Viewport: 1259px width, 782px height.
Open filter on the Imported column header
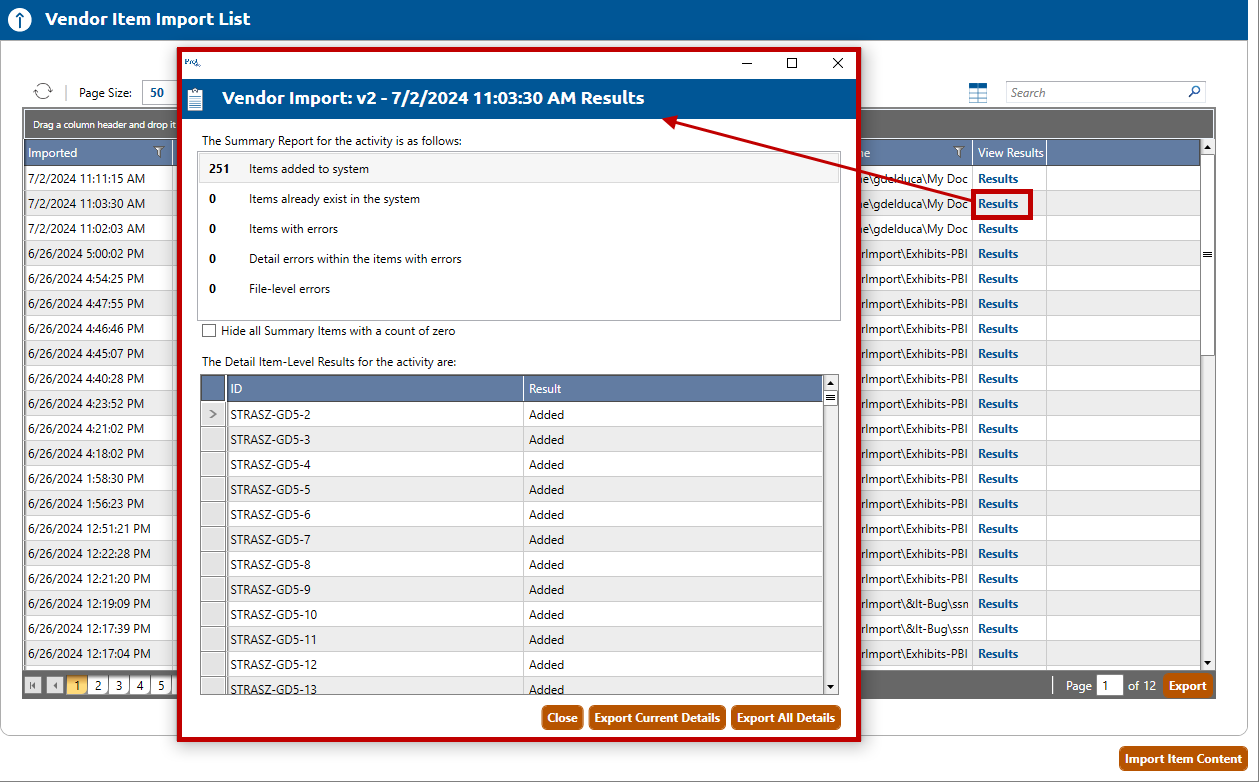158,153
